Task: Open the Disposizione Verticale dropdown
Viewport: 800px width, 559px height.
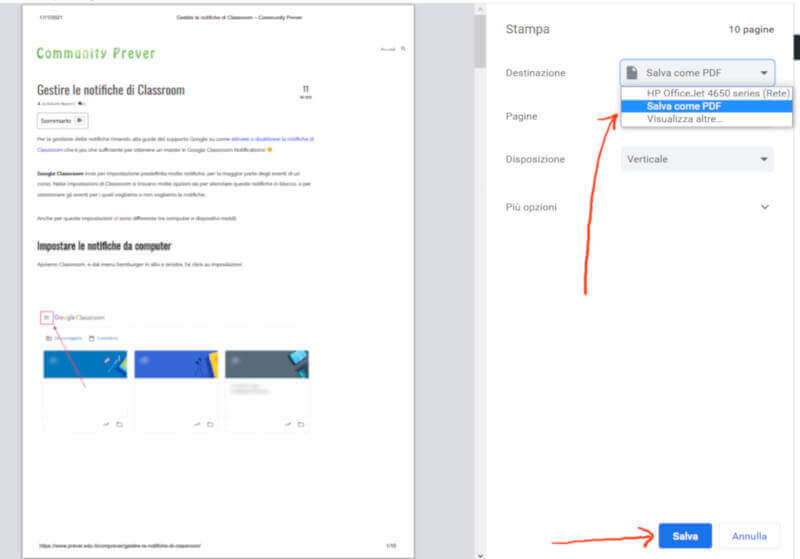Action: (697, 159)
